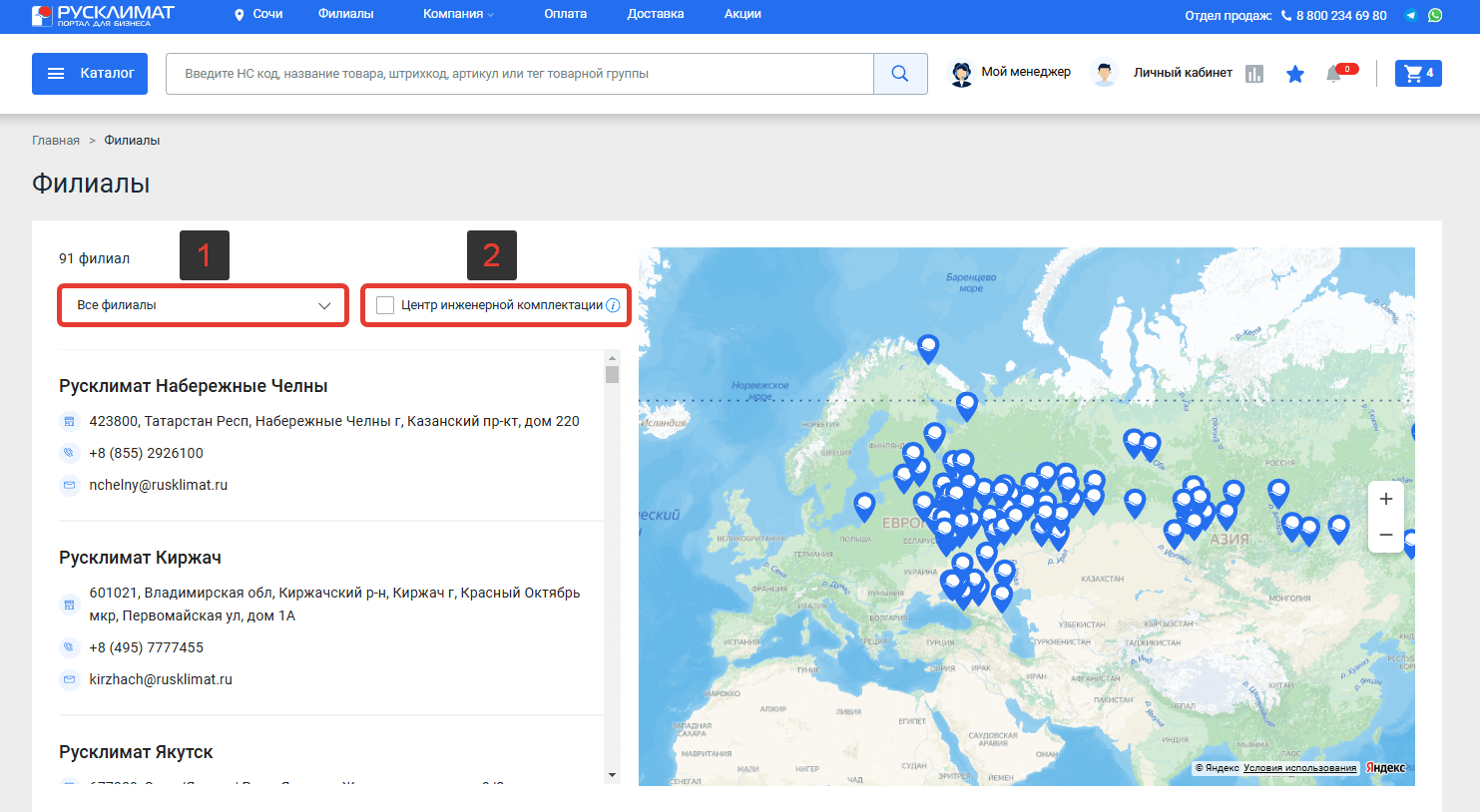Open the shopping cart with 4 items
Viewport: 1480px width, 812px height.
pyautogui.click(x=1418, y=73)
